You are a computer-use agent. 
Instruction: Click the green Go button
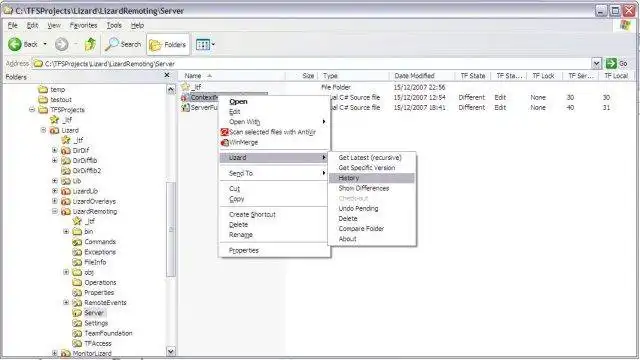pos(616,63)
